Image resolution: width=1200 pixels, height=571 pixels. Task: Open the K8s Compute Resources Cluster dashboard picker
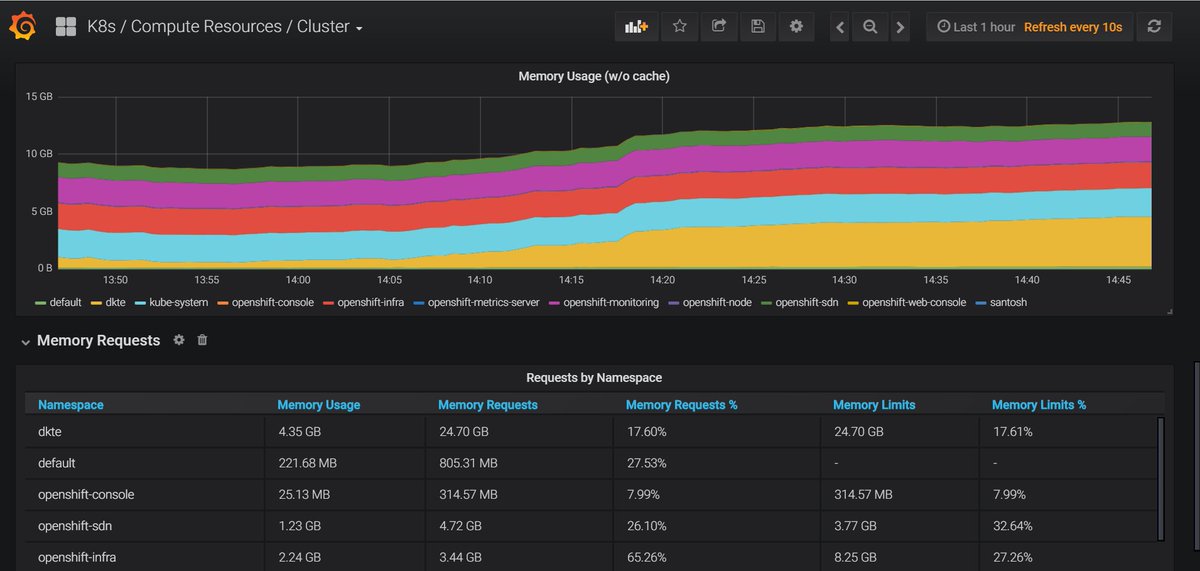coord(223,27)
